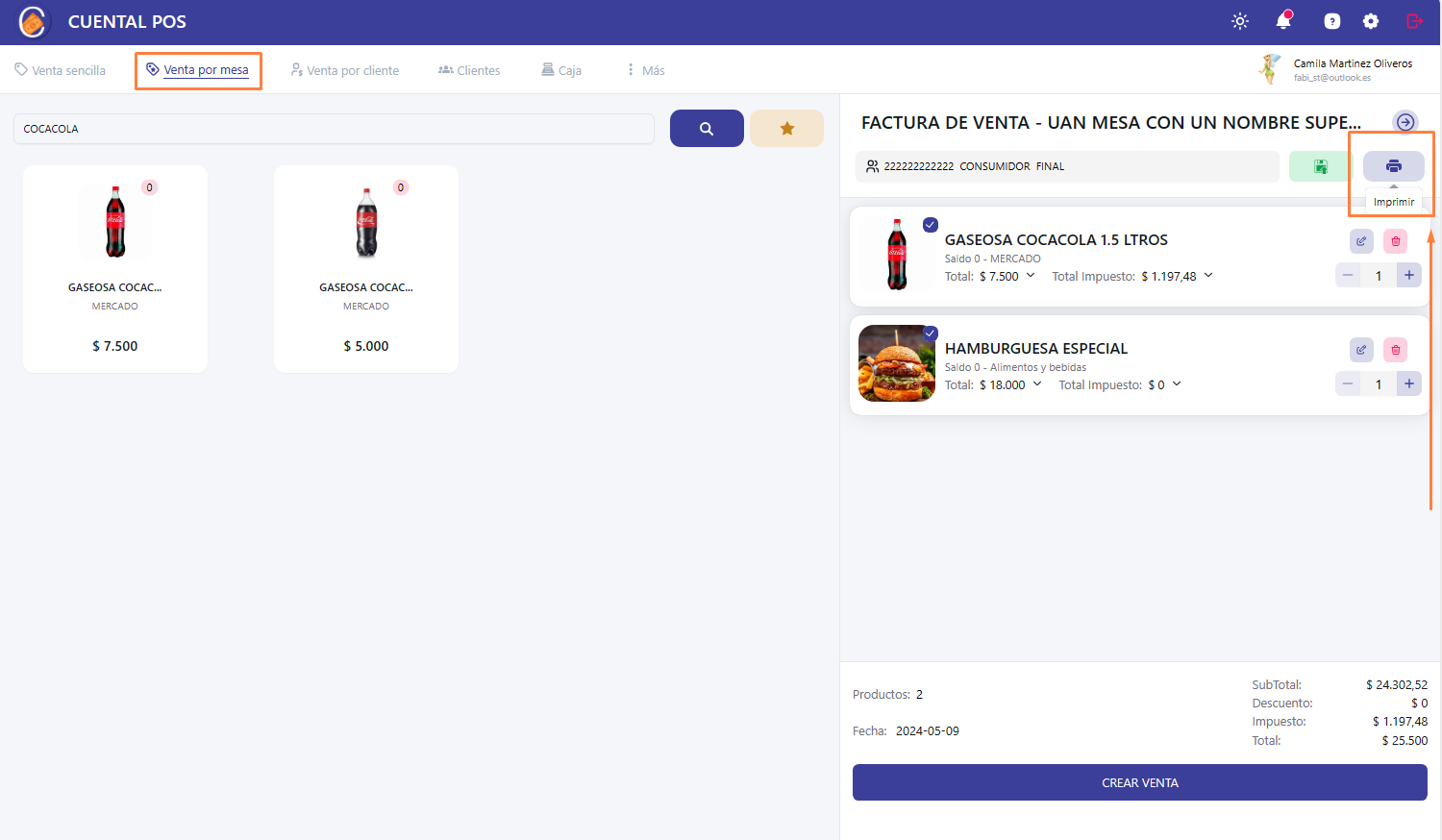Select the 222222222222 Consumidor Final customer field
1442x840 pixels.
coord(1067,166)
